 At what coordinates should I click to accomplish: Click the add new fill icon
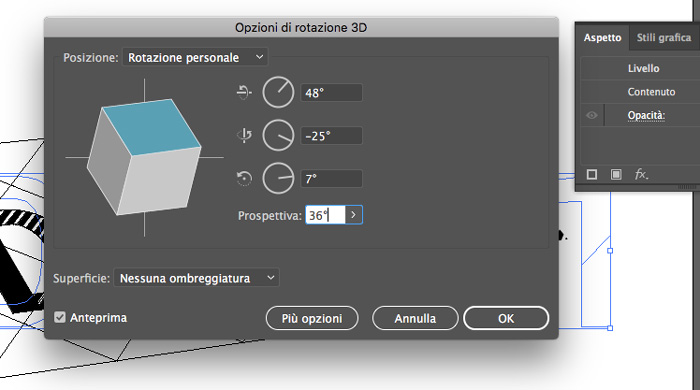[616, 174]
